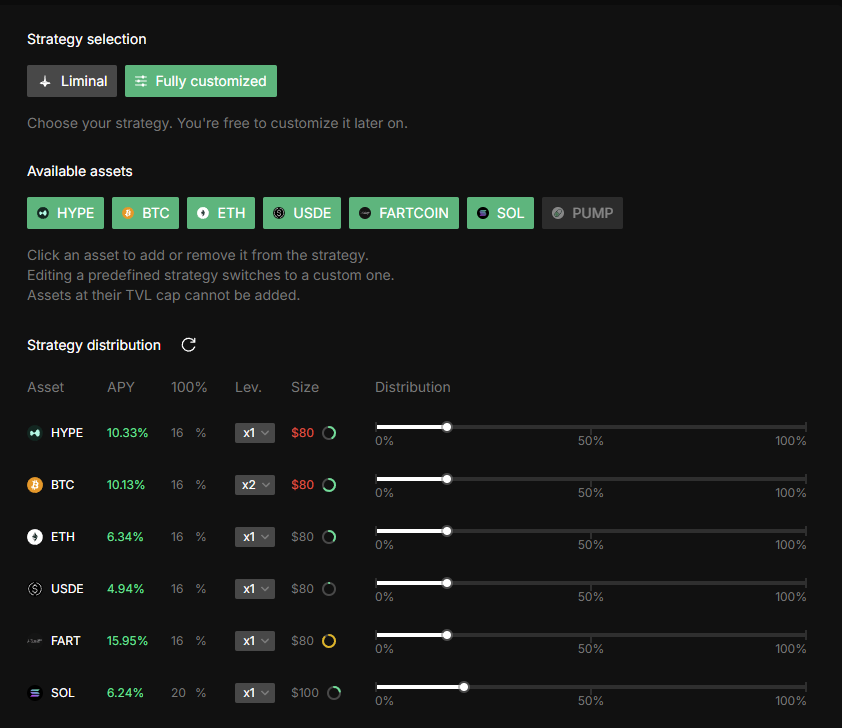
Task: Click SOL APY value 6.24%
Action: tap(125, 693)
